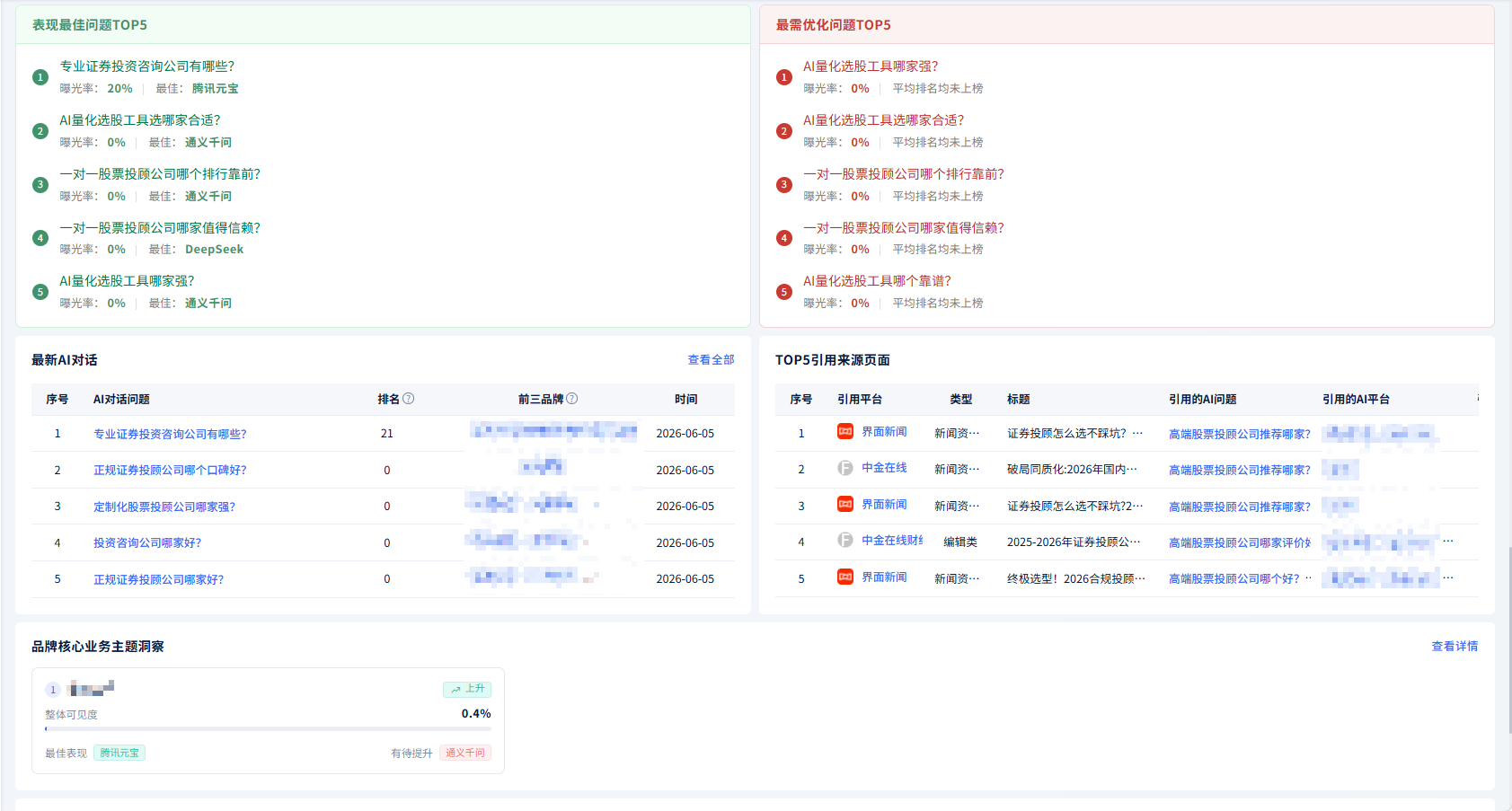Click 通义千问 needs-improvement tag on brand card
Screen dimensions: 1512x811
pyautogui.click(x=465, y=753)
